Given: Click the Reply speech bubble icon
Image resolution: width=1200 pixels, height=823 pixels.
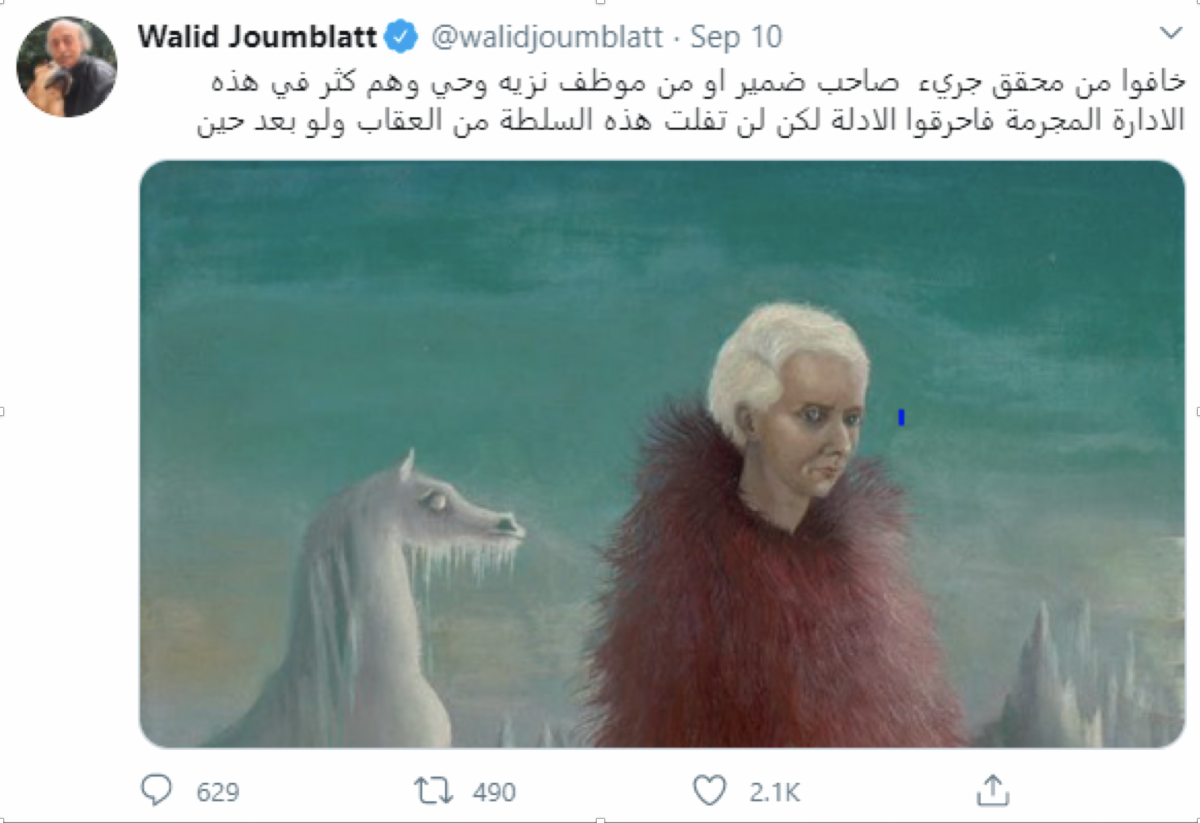Looking at the screenshot, I should tap(156, 791).
